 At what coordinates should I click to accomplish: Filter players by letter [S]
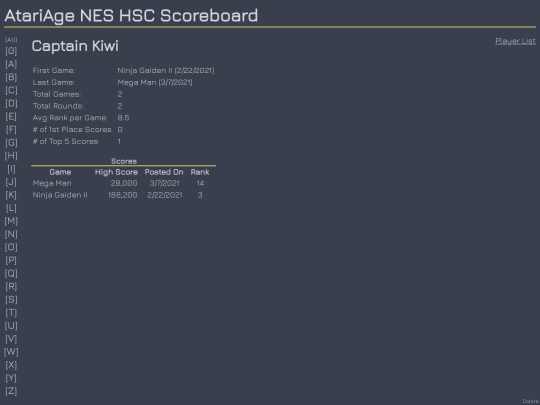click(x=11, y=300)
